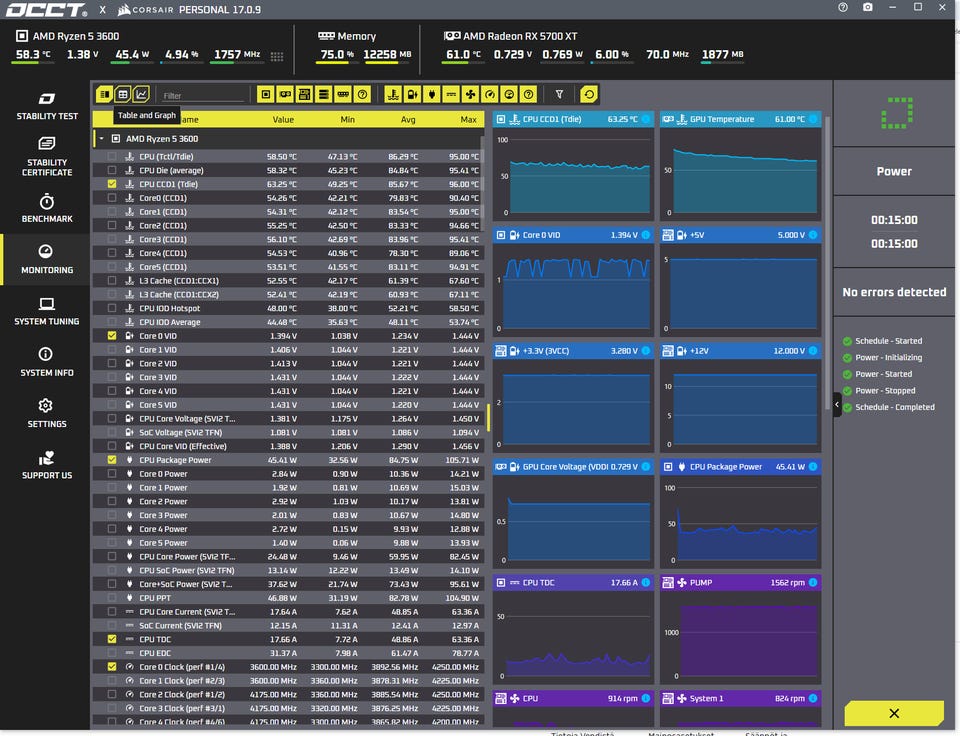Click the yellow X close button
Image resolution: width=960 pixels, height=736 pixels.
coord(894,713)
